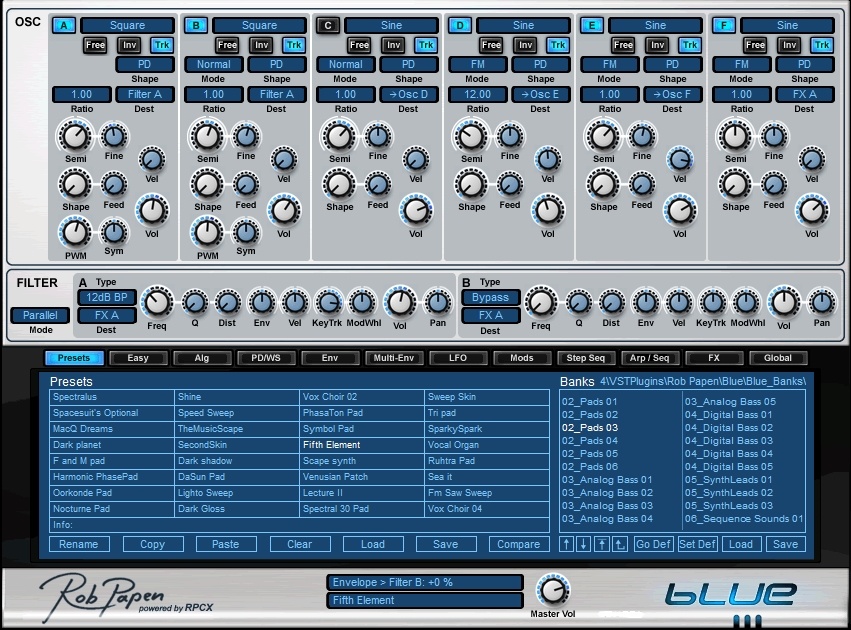Enable Free mode on oscillator A

tap(95, 45)
